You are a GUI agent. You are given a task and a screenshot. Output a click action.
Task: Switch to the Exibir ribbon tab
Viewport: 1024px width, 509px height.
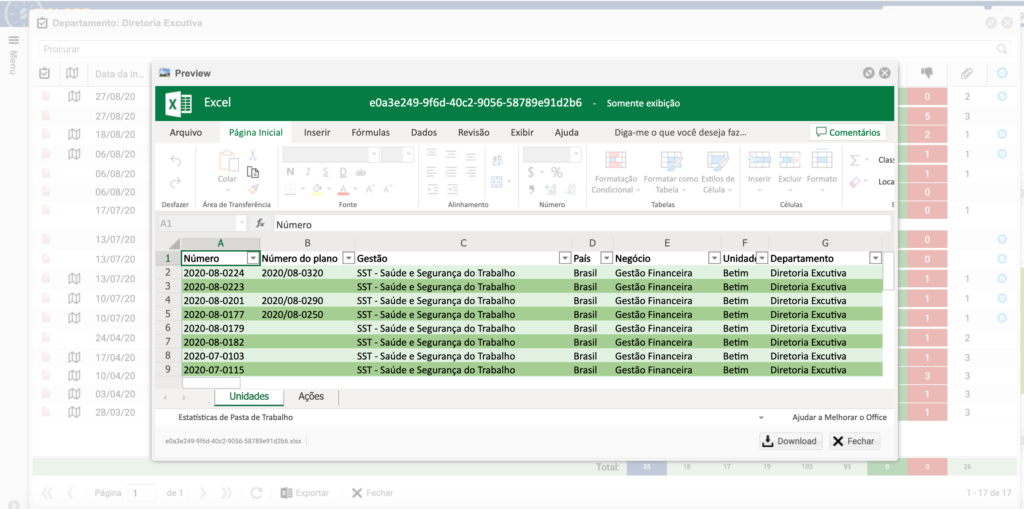coord(522,133)
